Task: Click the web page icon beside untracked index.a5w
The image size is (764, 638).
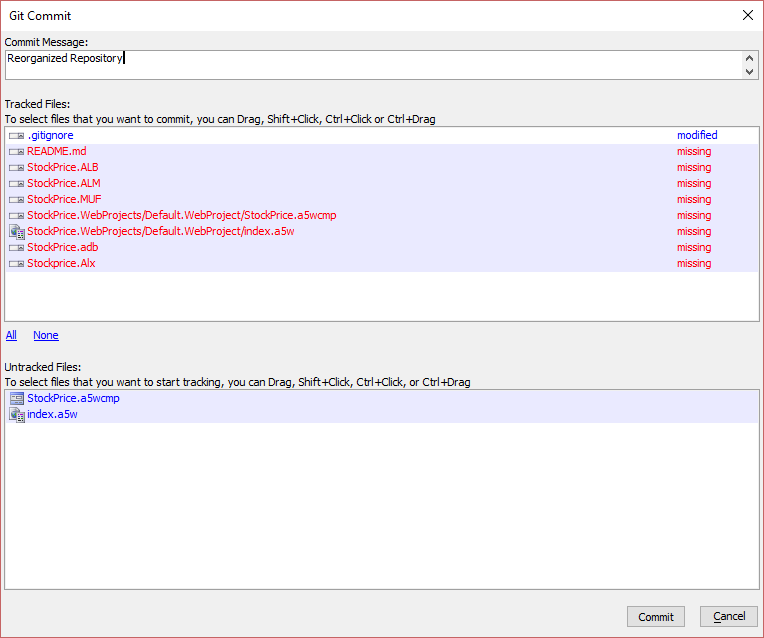Action: tap(17, 415)
